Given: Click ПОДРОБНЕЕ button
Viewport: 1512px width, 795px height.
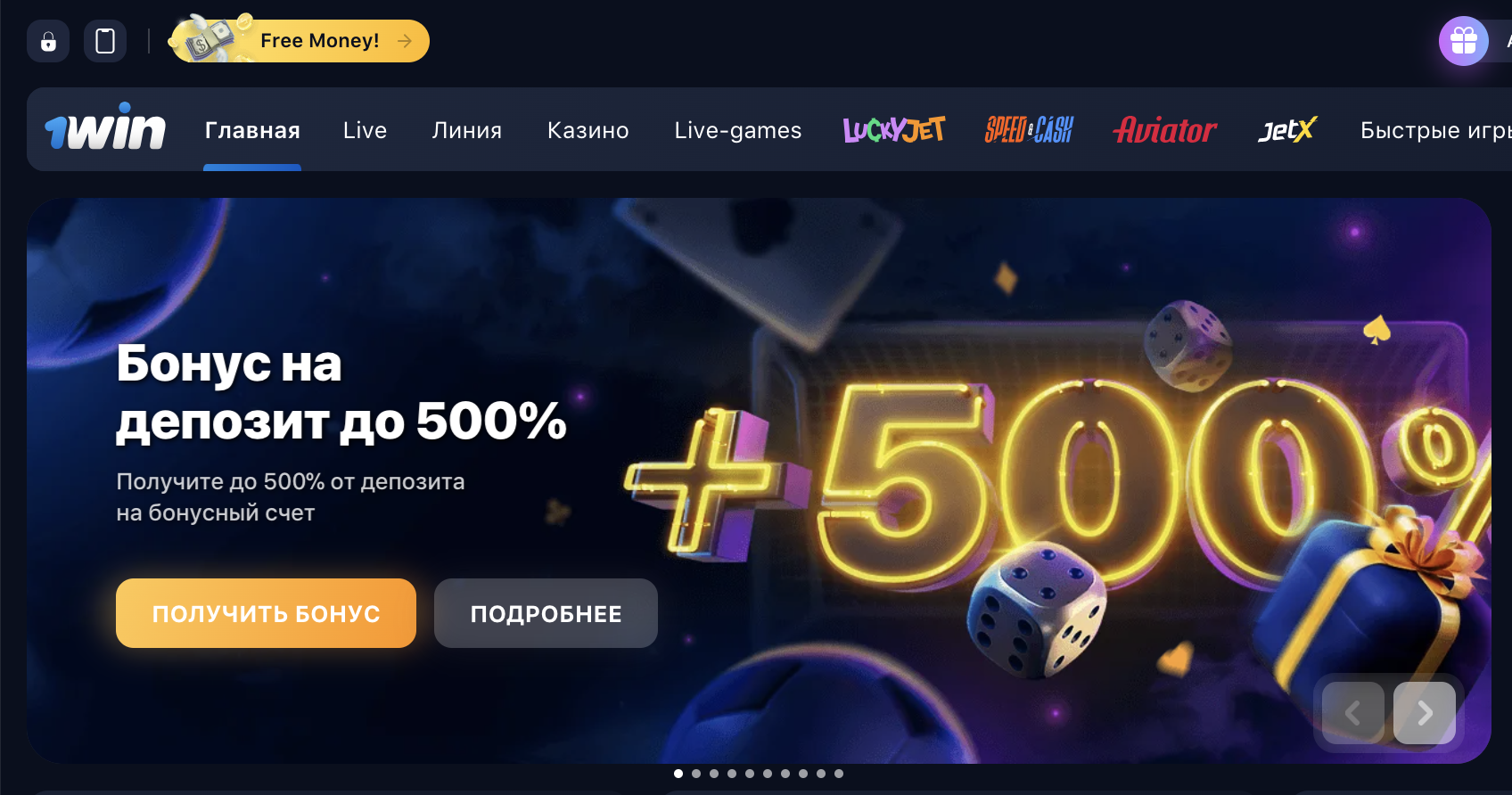Looking at the screenshot, I should tap(546, 613).
